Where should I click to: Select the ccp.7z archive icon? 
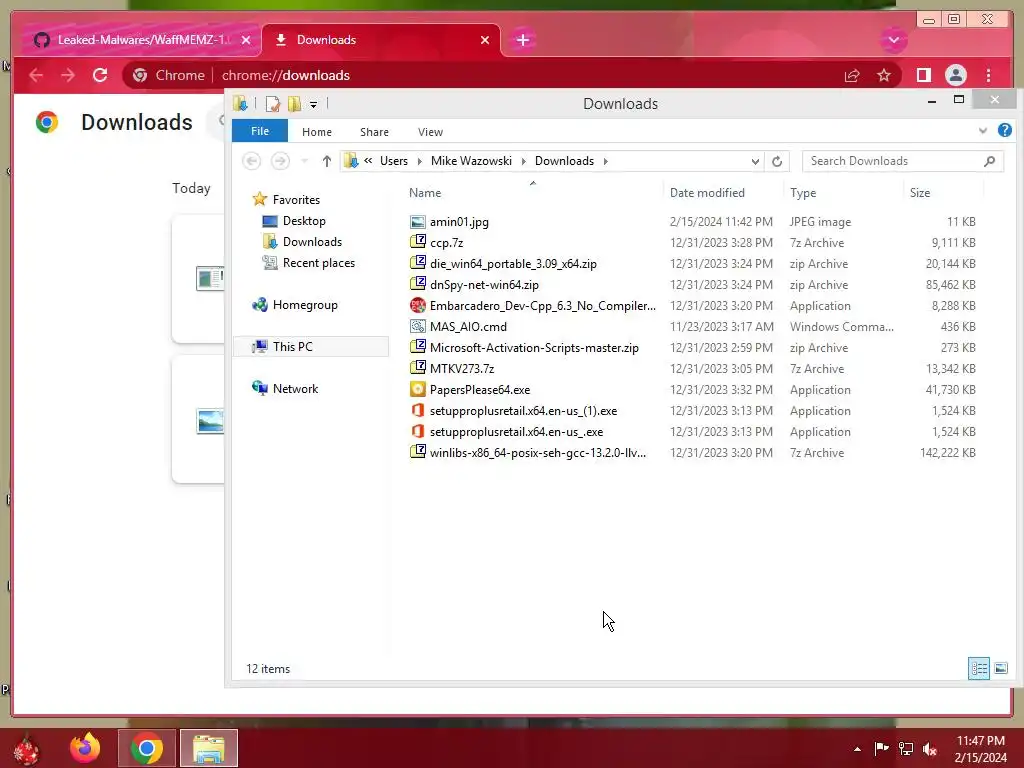point(417,242)
